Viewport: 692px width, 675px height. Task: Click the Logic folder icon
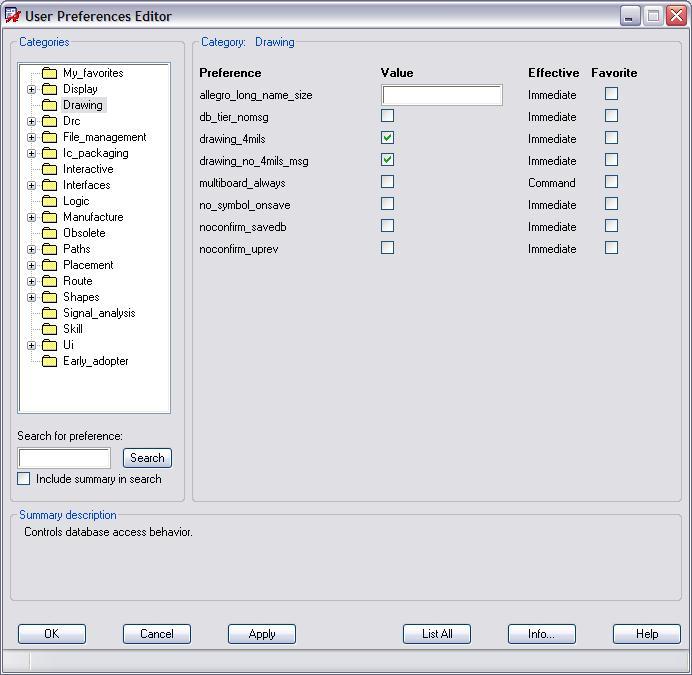49,201
